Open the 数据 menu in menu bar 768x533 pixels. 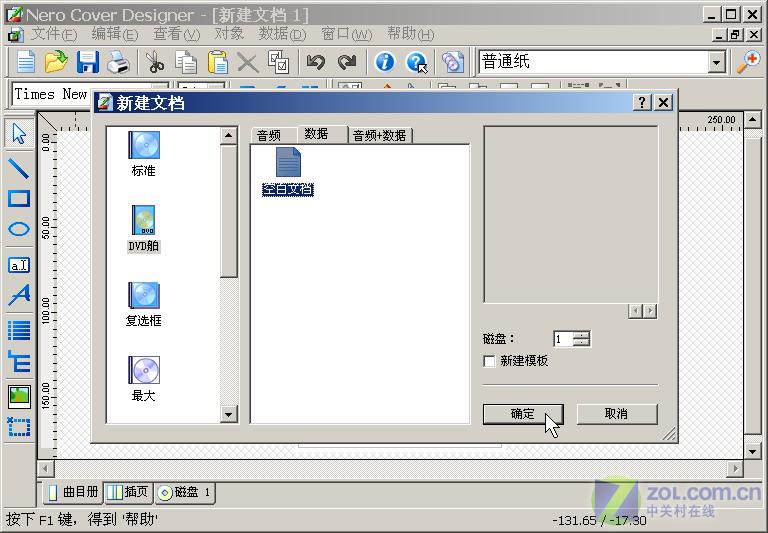coord(282,34)
